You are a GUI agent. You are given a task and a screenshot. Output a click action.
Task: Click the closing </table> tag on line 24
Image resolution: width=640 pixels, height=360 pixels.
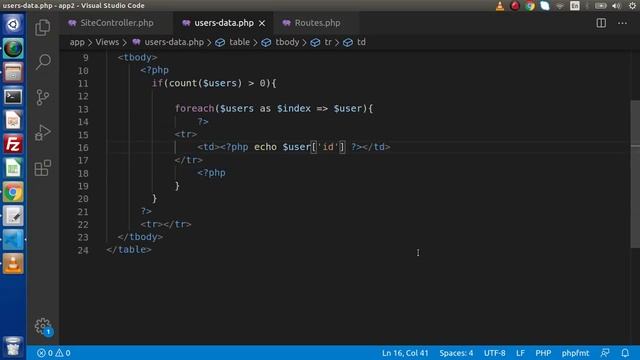(x=129, y=249)
